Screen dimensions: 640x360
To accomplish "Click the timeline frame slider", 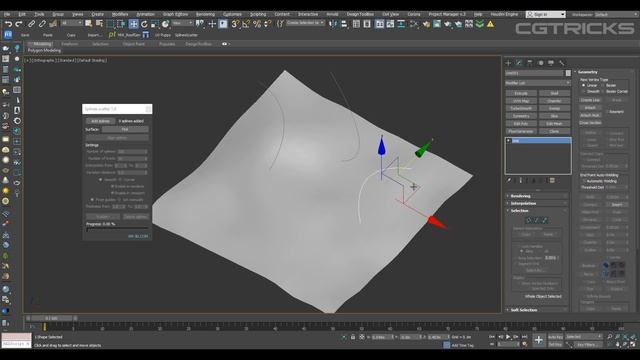I will (x=51, y=318).
